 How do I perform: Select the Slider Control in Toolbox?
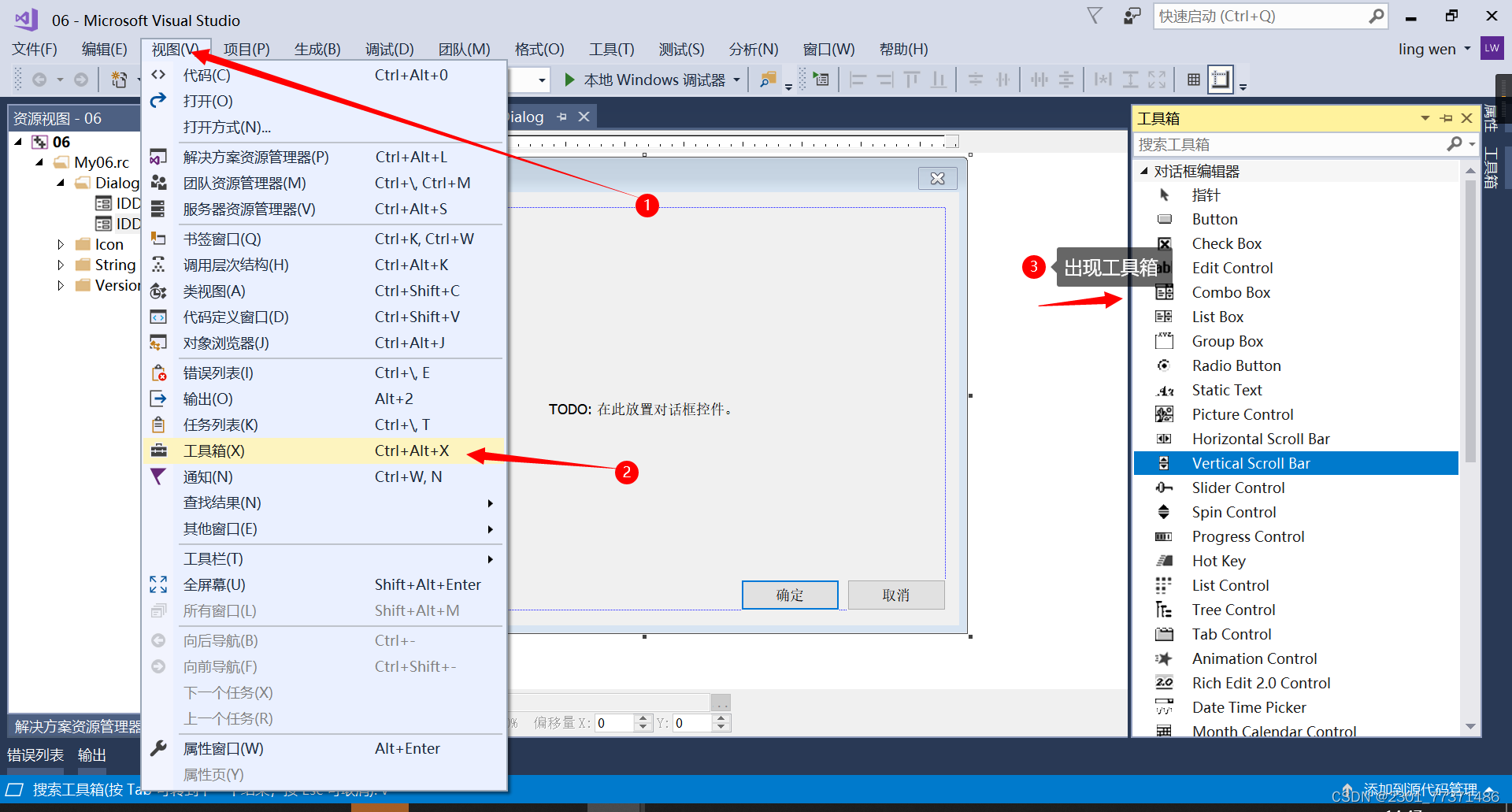click(1238, 488)
